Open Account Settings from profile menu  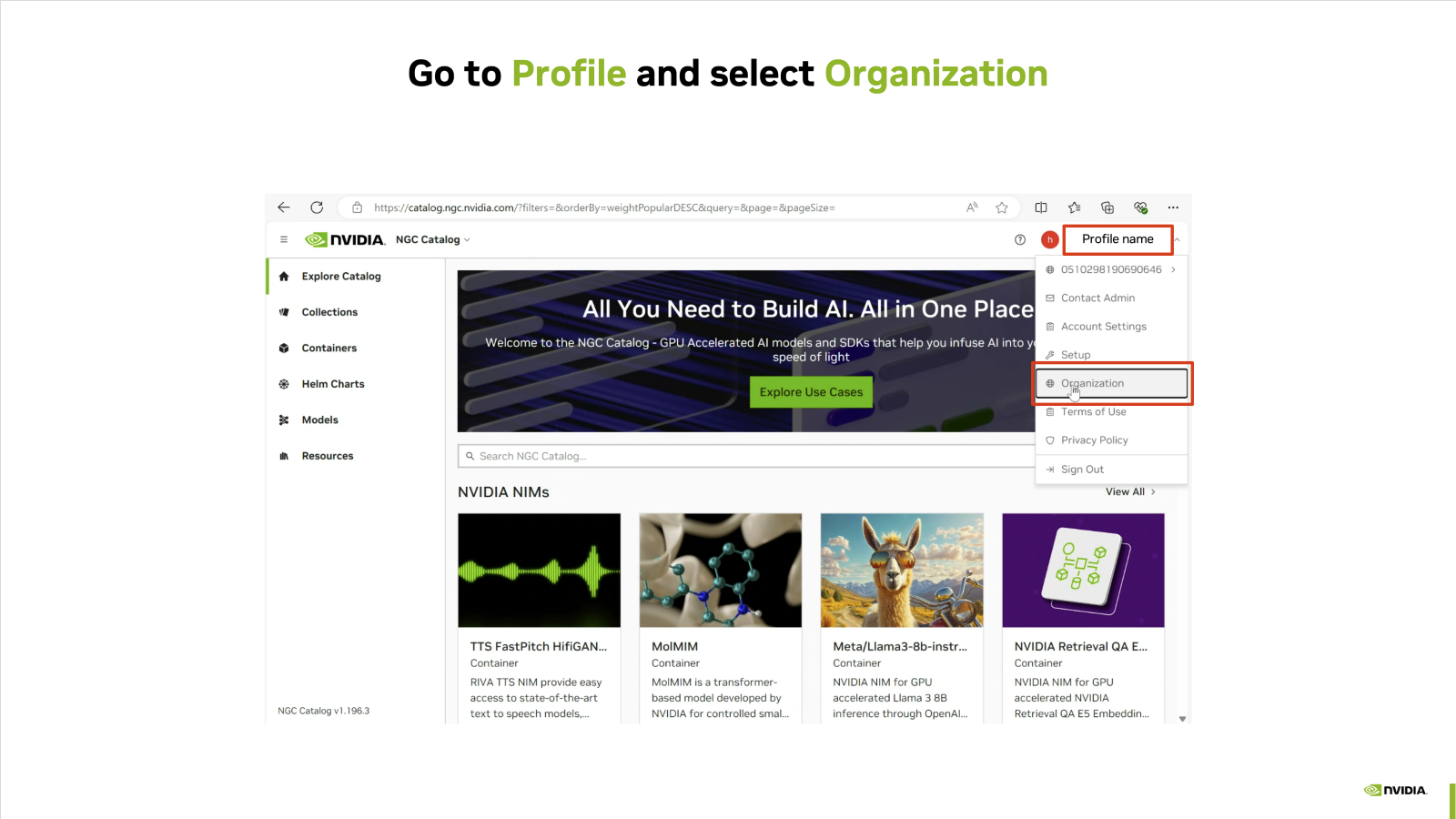1111,326
